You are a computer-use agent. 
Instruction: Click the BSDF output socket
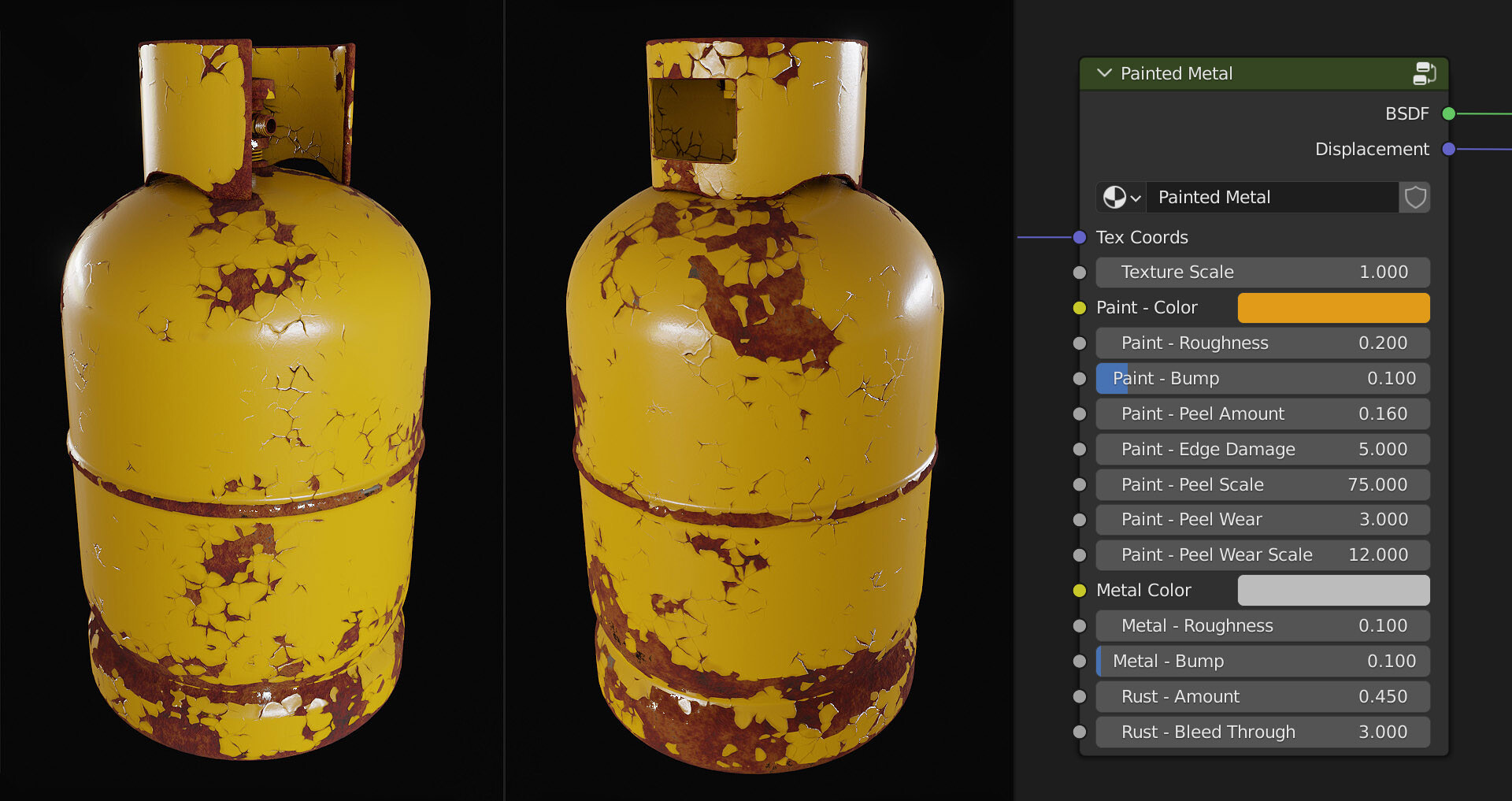tap(1447, 113)
